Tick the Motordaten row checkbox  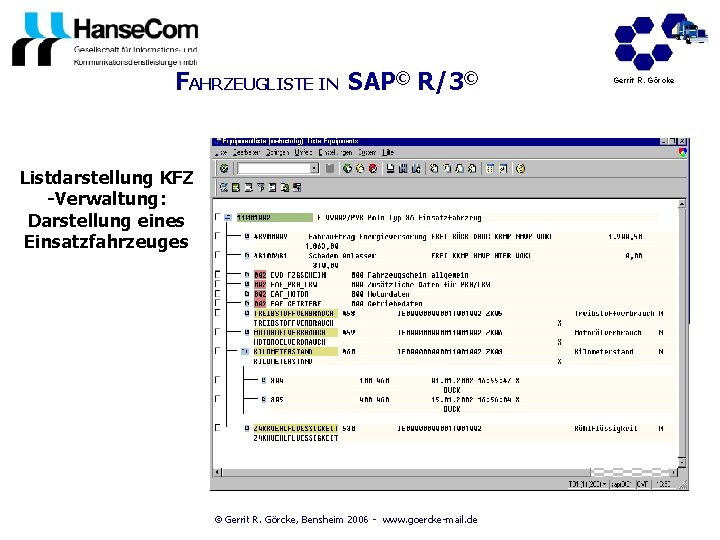point(218,293)
